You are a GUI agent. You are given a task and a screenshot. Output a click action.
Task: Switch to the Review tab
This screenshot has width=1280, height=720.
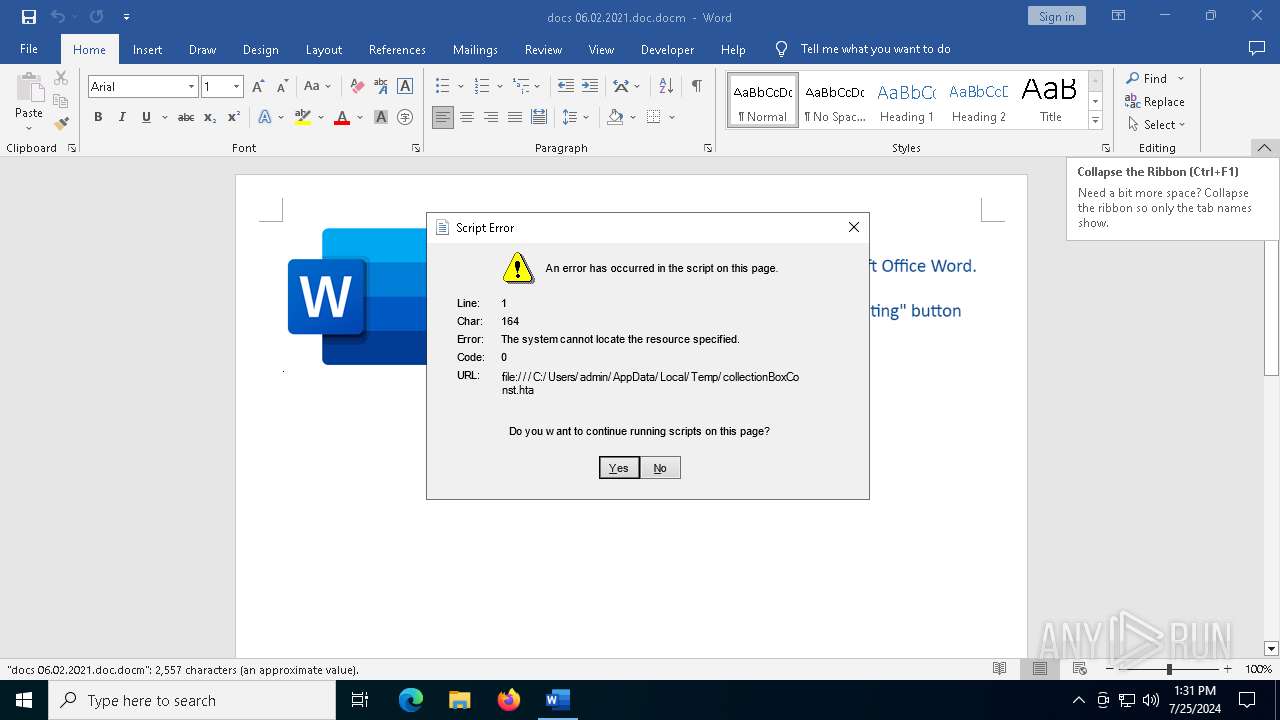[543, 49]
